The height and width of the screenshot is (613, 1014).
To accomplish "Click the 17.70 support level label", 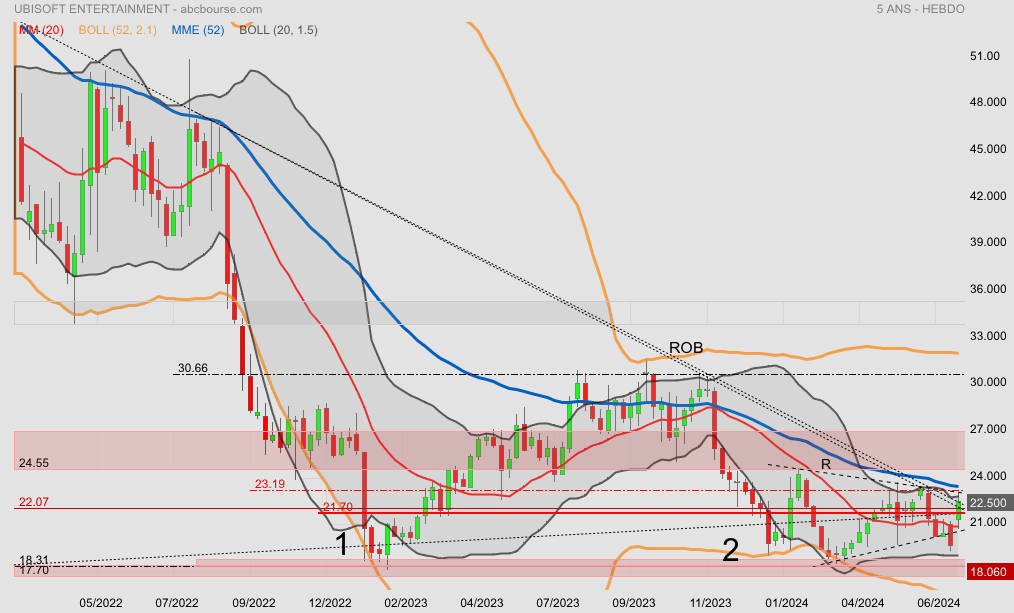I will coord(34,570).
